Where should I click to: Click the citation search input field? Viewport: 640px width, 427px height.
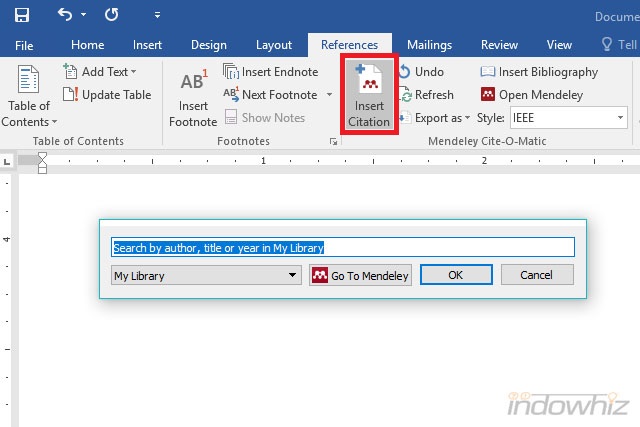tap(343, 247)
